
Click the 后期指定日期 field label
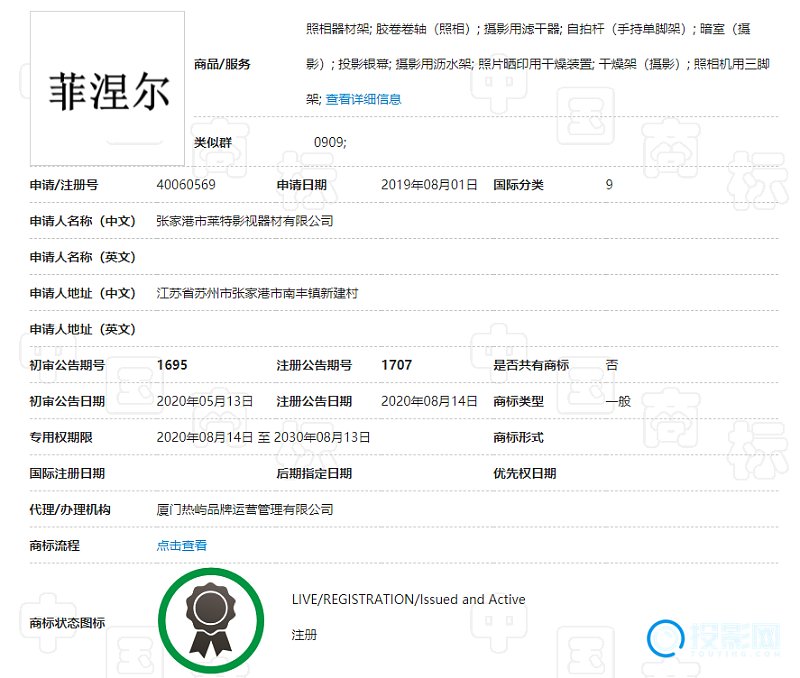(x=314, y=473)
